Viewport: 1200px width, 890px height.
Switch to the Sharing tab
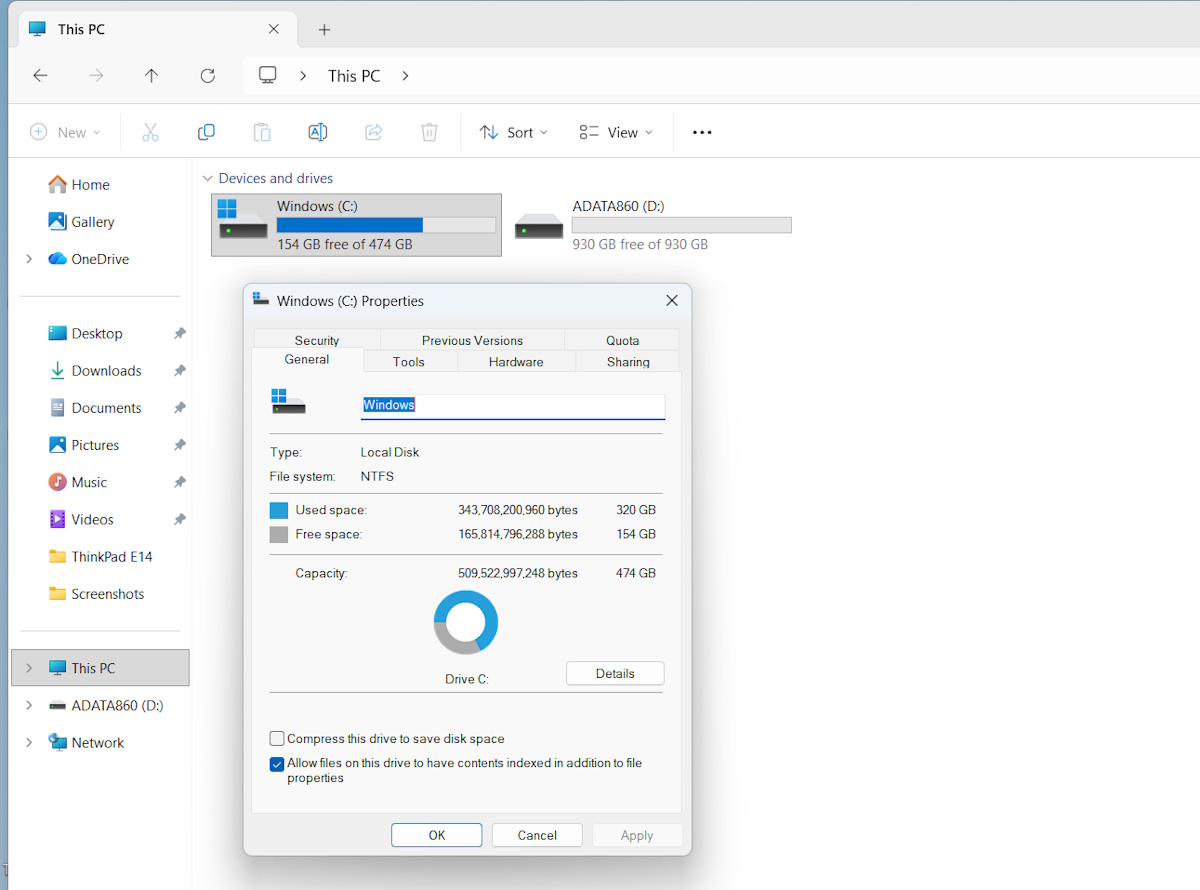pyautogui.click(x=628, y=362)
